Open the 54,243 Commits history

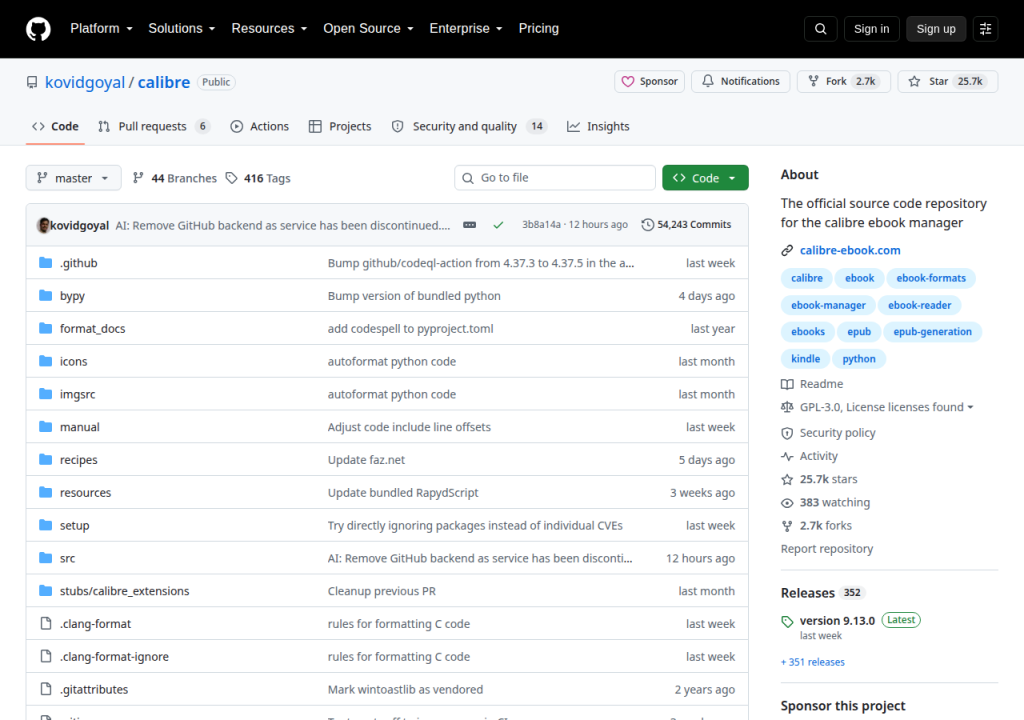[686, 225]
